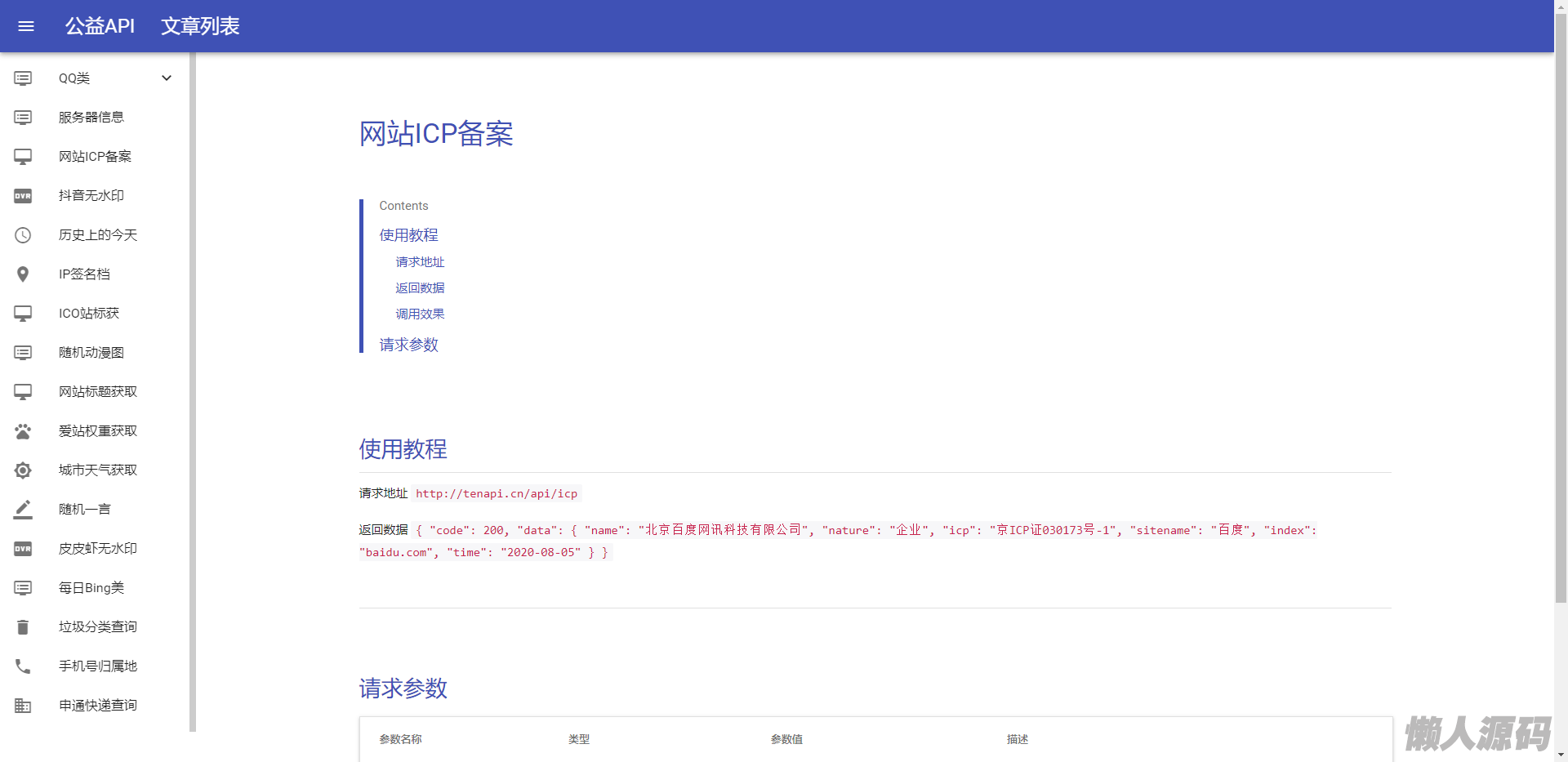Click the pencil icon for 随机一言
The image size is (1568, 762).
[23, 510]
